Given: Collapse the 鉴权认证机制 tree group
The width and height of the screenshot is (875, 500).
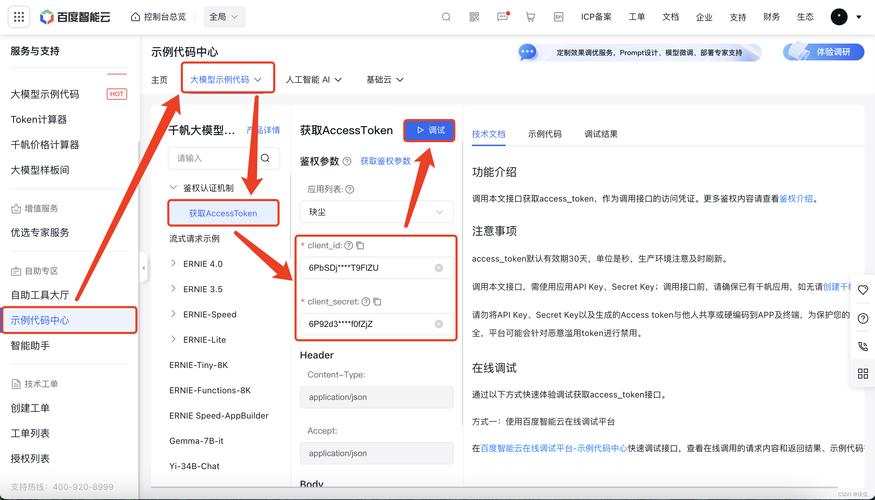Looking at the screenshot, I should click(x=174, y=188).
